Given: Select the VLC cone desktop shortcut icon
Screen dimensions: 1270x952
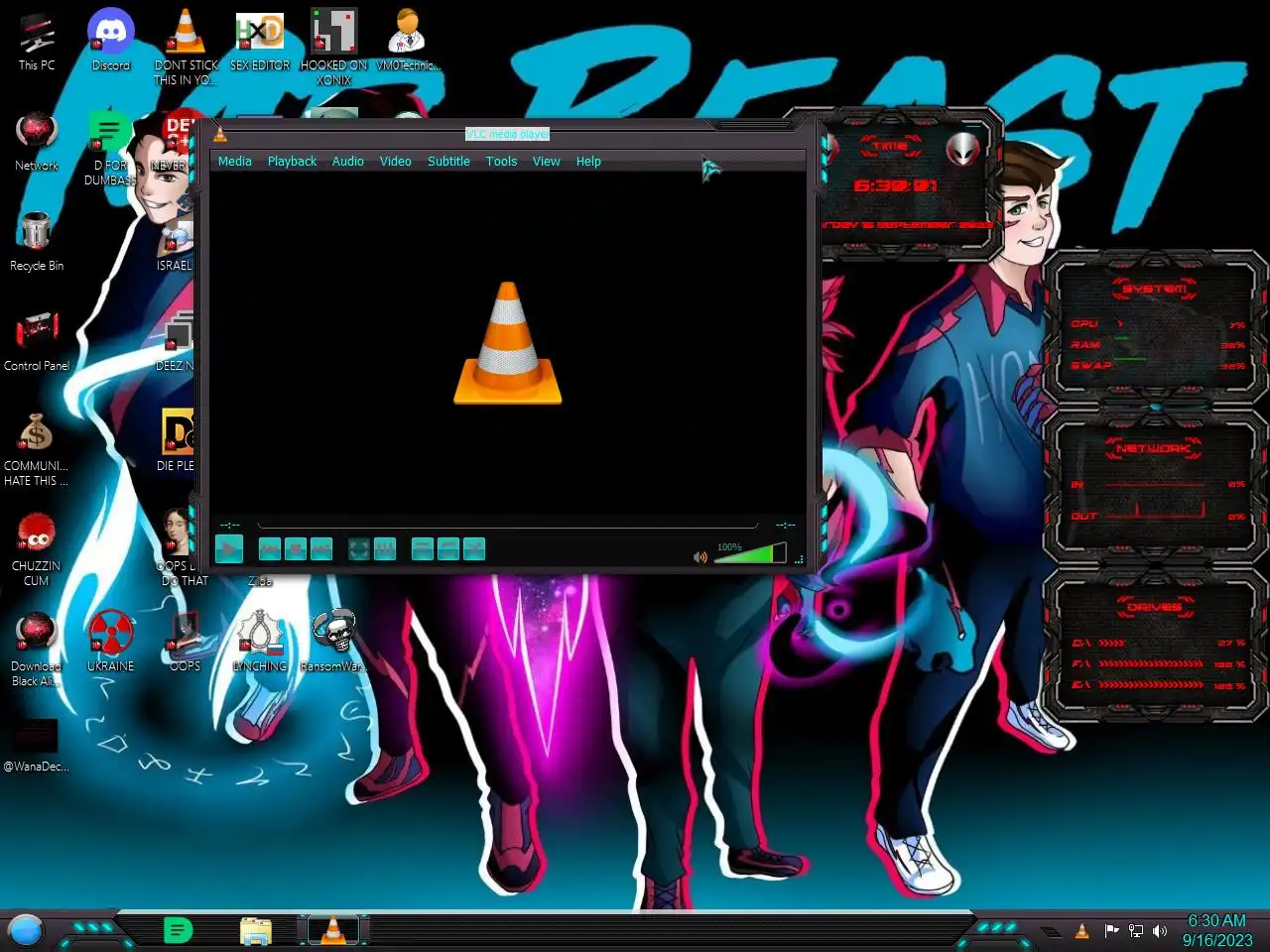Looking at the screenshot, I should pyautogui.click(x=186, y=46).
